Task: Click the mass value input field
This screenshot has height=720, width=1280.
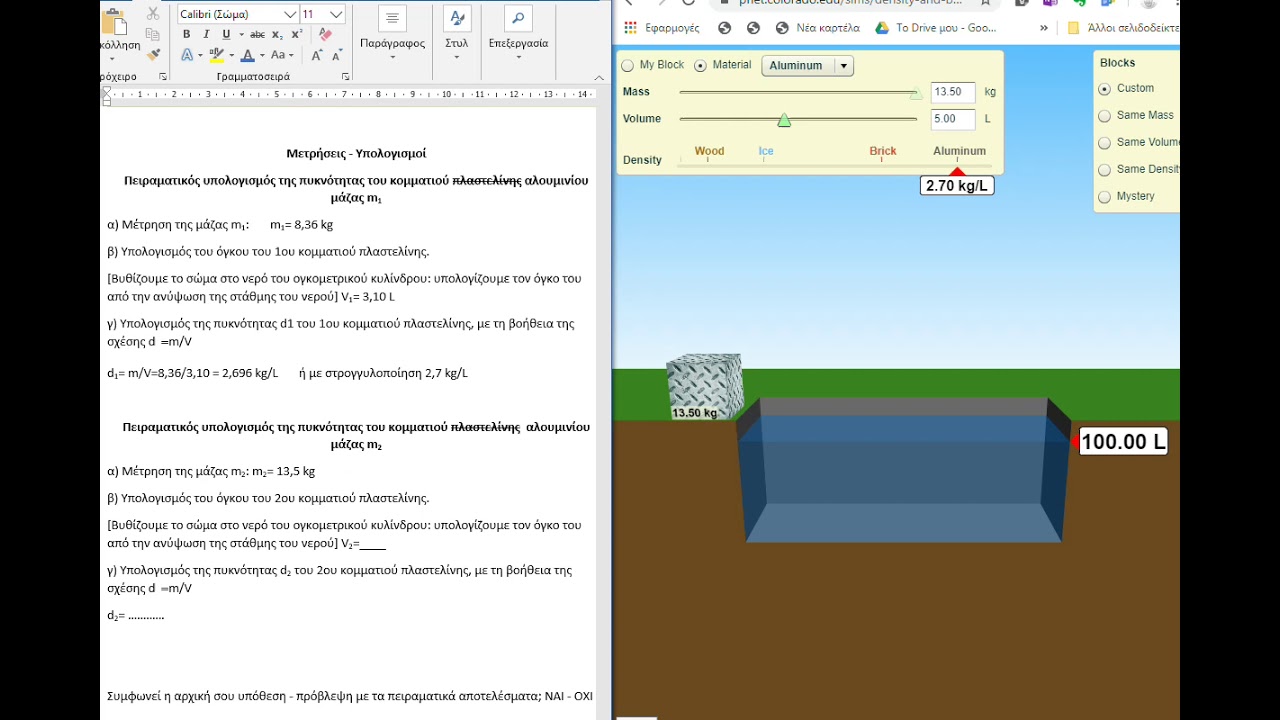Action: pyautogui.click(x=953, y=92)
